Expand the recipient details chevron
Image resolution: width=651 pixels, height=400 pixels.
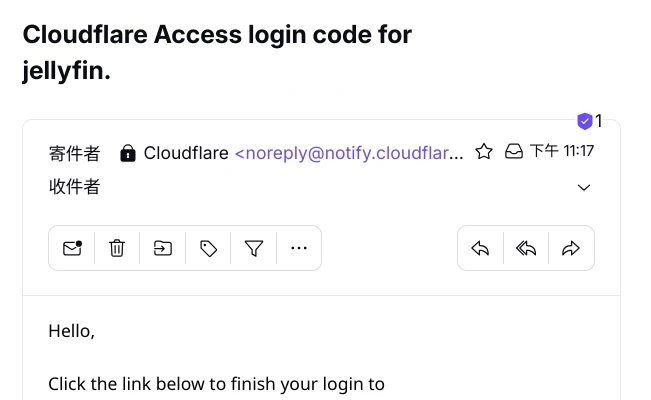(x=585, y=188)
